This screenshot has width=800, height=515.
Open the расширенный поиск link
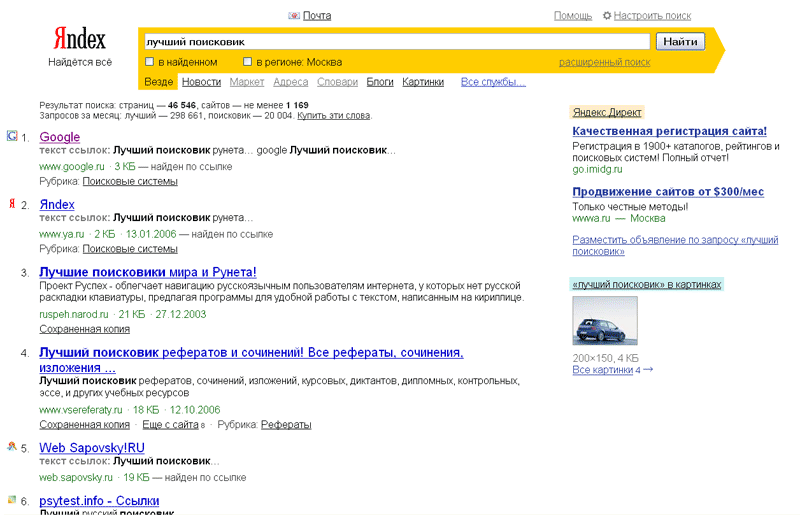[x=605, y=62]
